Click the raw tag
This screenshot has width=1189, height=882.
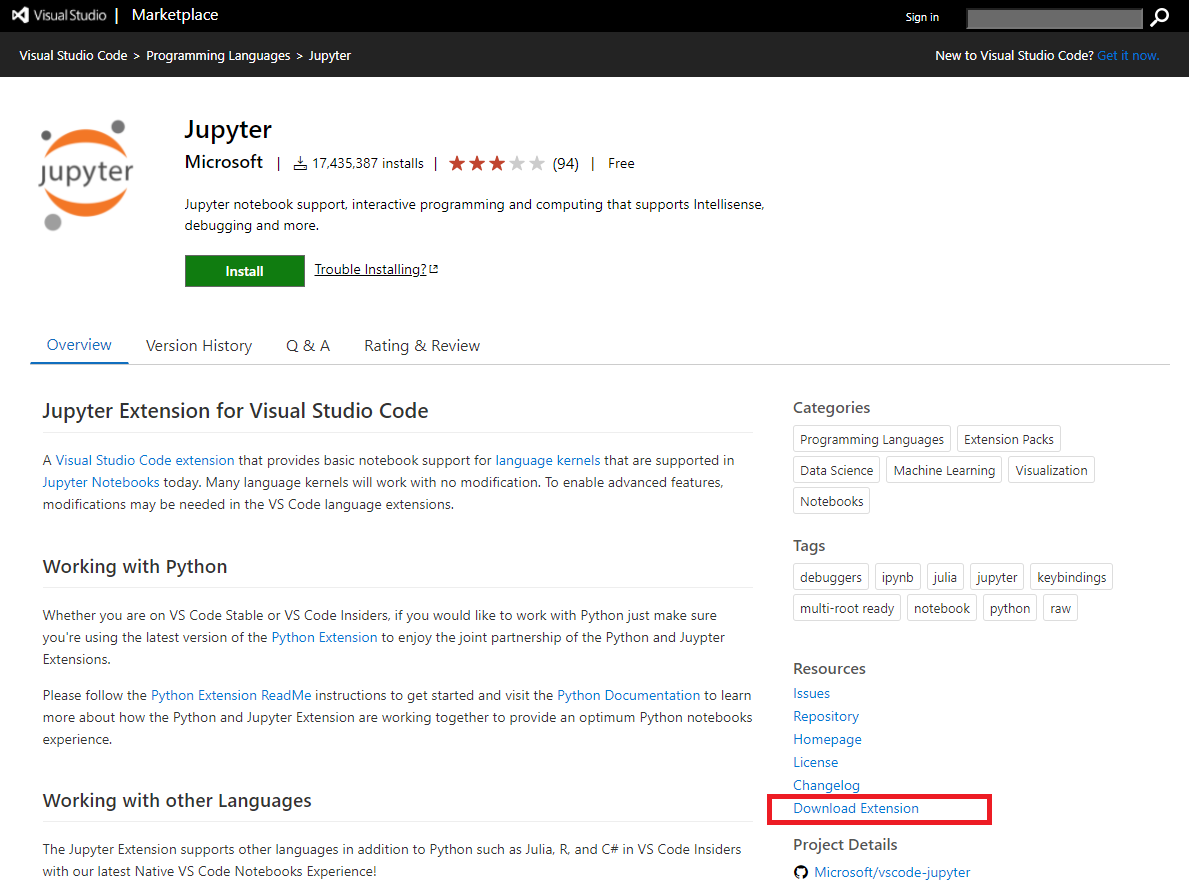point(1060,608)
